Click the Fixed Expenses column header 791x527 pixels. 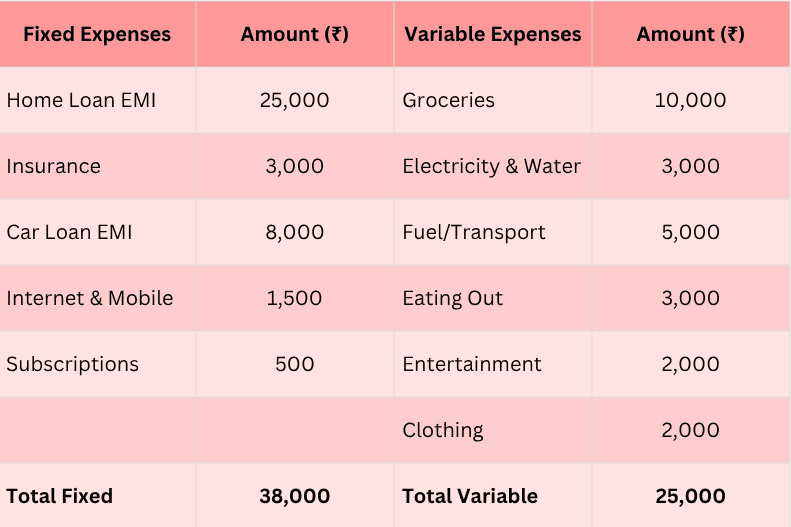click(x=97, y=34)
